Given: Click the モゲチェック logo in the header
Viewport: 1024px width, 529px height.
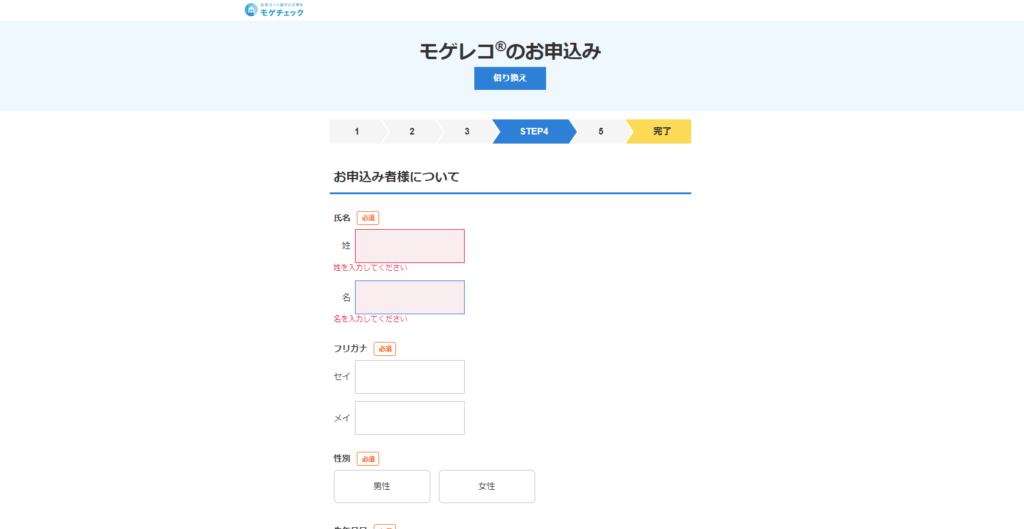Looking at the screenshot, I should click(274, 10).
